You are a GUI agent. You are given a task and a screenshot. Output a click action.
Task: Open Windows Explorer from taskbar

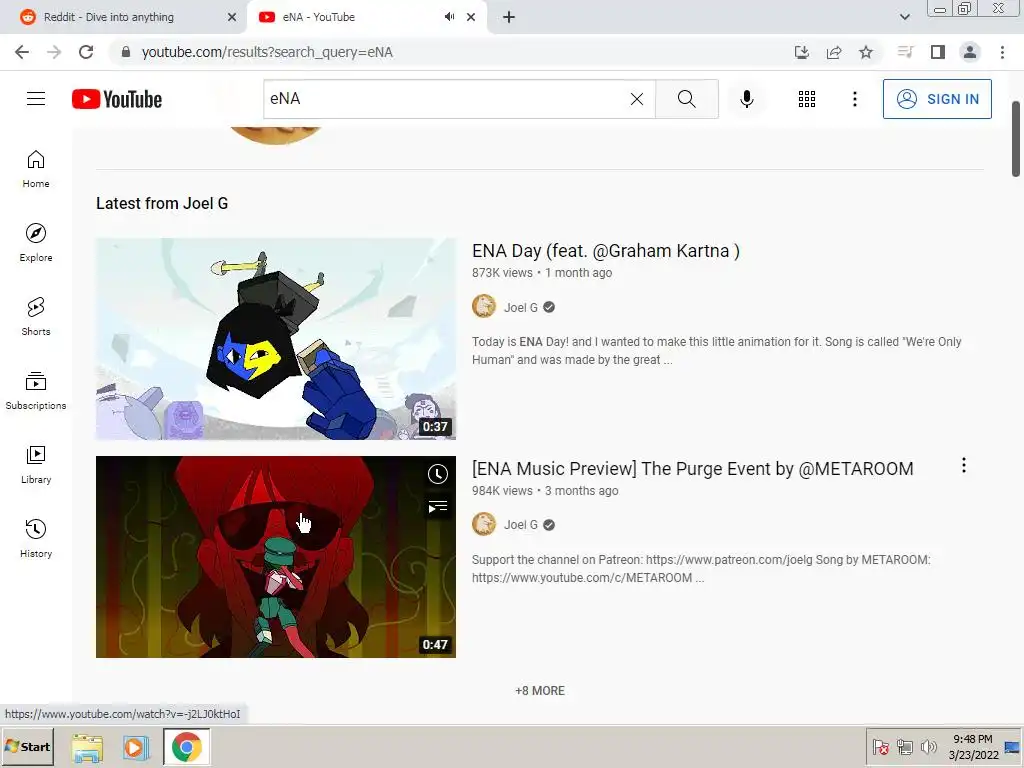88,748
